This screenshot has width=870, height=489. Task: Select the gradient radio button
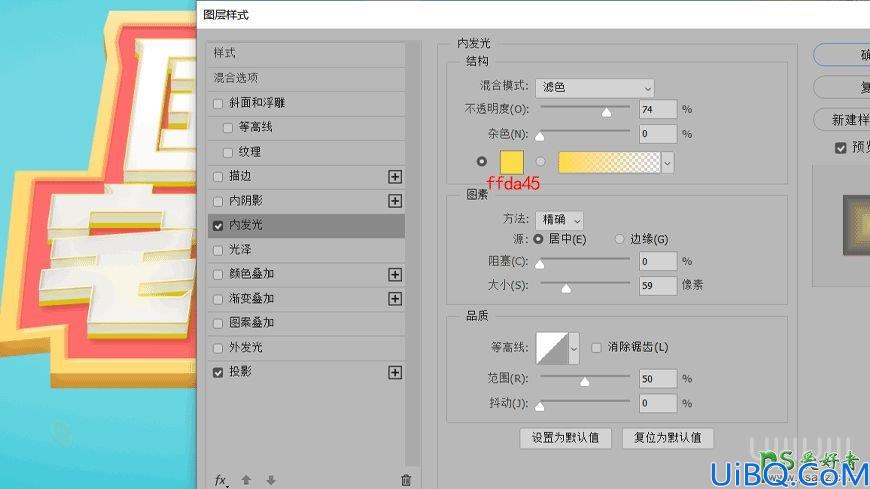pyautogui.click(x=540, y=162)
